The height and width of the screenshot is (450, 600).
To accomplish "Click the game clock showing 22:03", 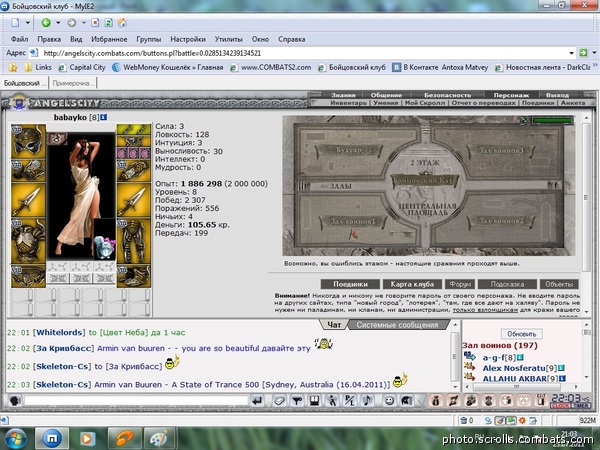I will (x=569, y=398).
